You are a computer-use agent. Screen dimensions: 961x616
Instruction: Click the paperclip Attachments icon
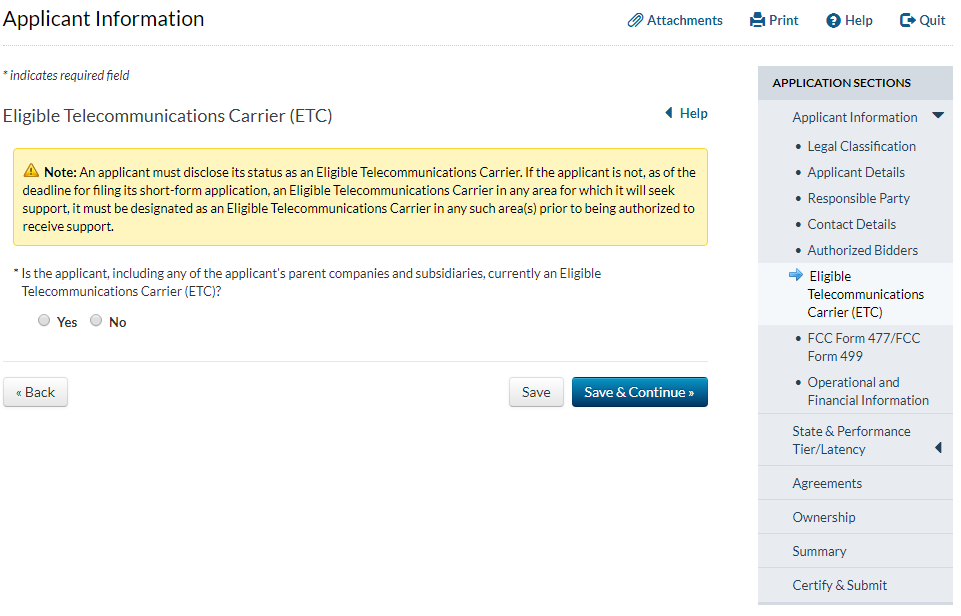pyautogui.click(x=635, y=20)
